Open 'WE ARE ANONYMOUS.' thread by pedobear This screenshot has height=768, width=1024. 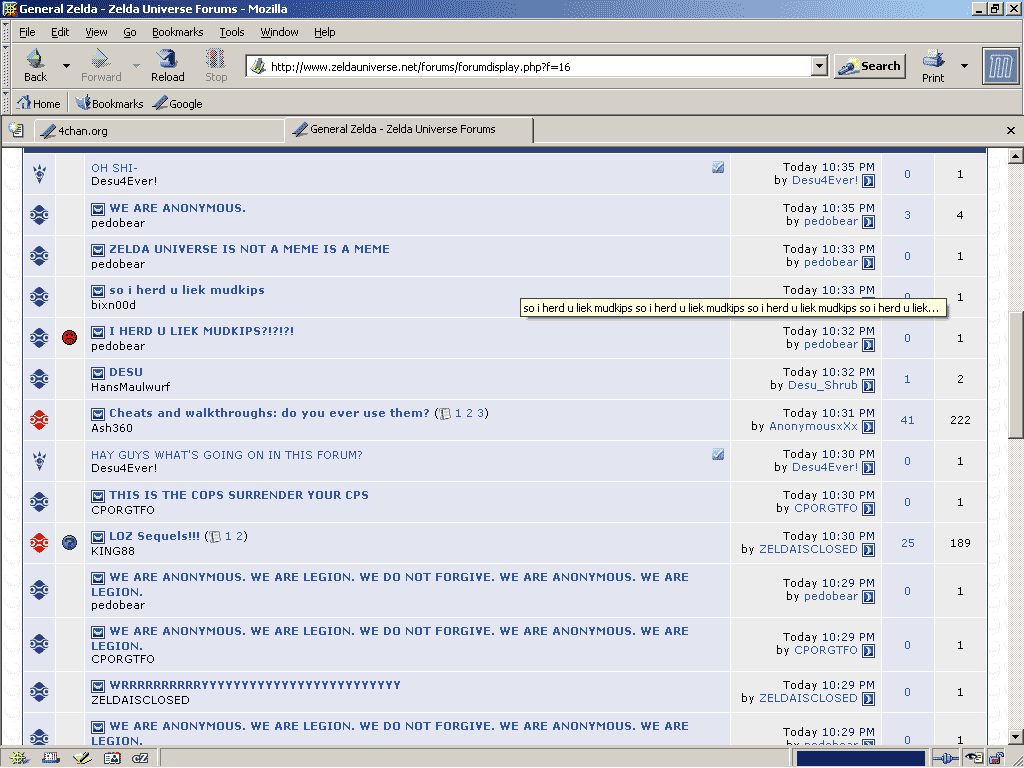tap(178, 208)
